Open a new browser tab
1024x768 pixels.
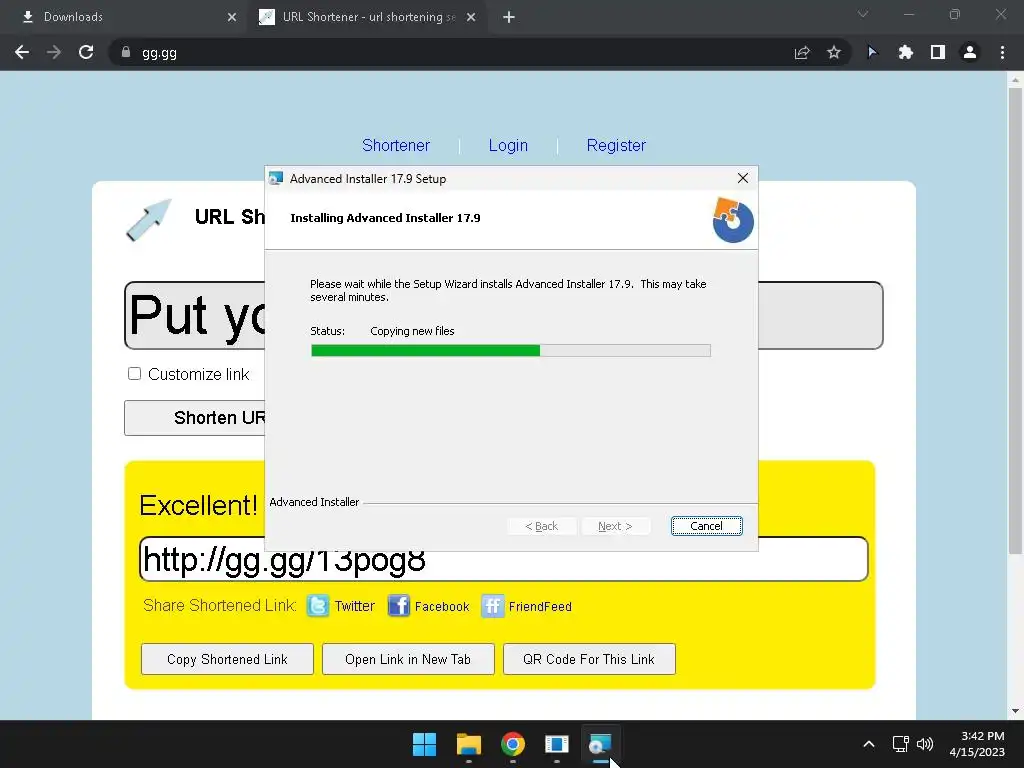[x=509, y=17]
